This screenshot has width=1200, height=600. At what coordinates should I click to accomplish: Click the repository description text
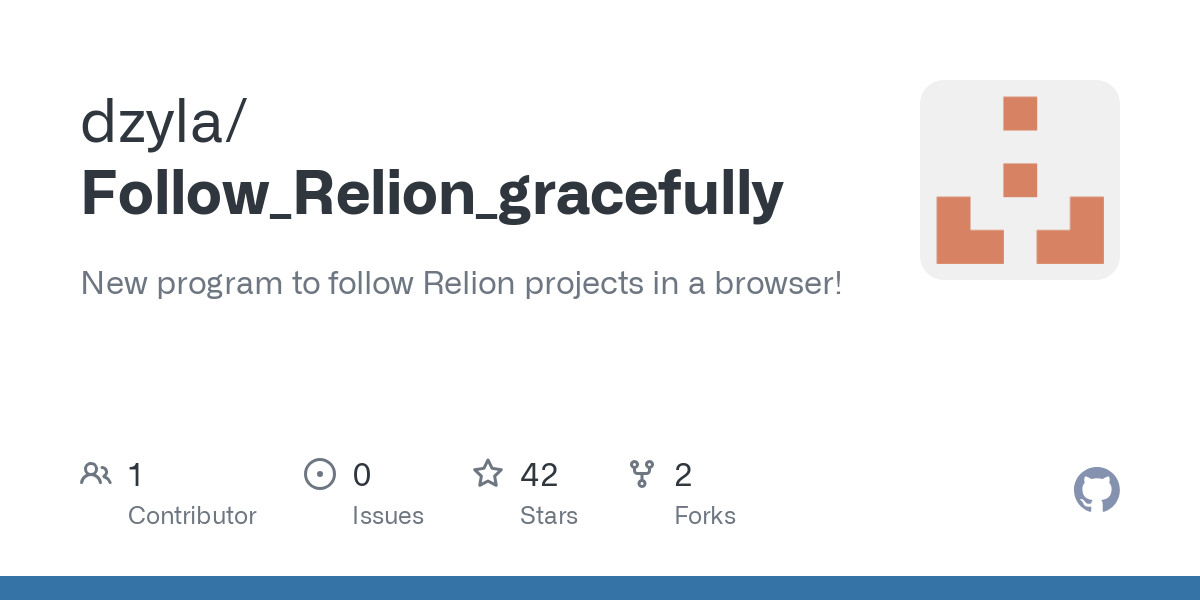(x=462, y=284)
